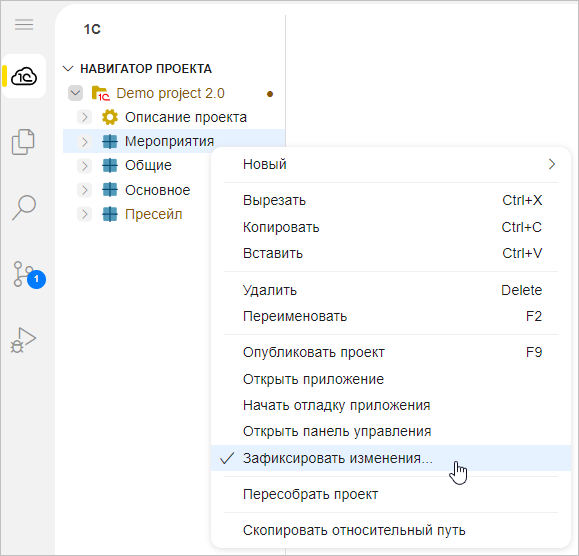Open the run and debug panel

pos(23,340)
